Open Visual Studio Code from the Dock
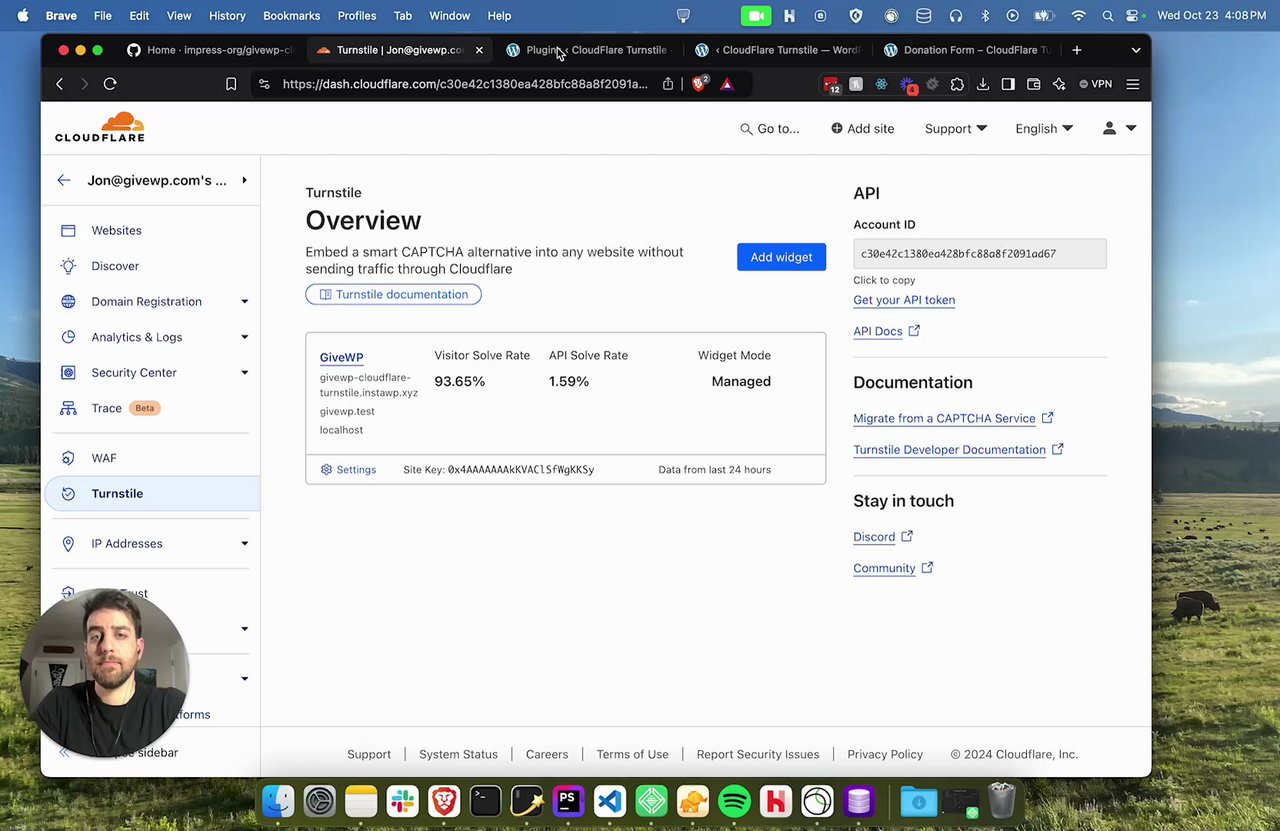This screenshot has width=1280, height=831. (610, 801)
